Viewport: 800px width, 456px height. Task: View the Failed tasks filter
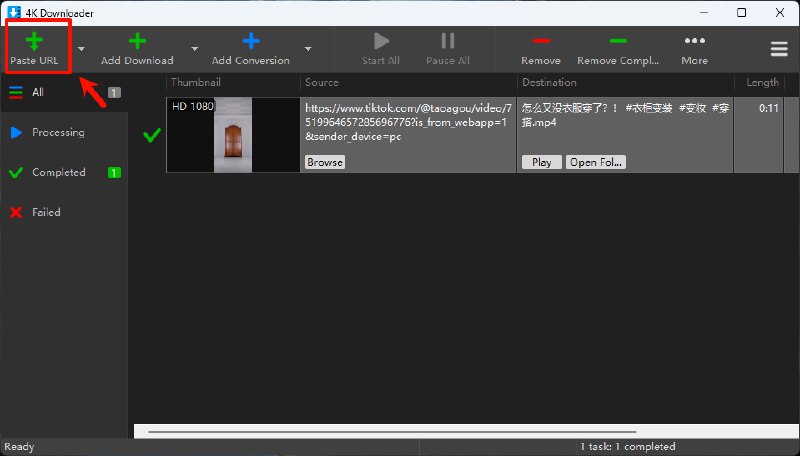(46, 212)
